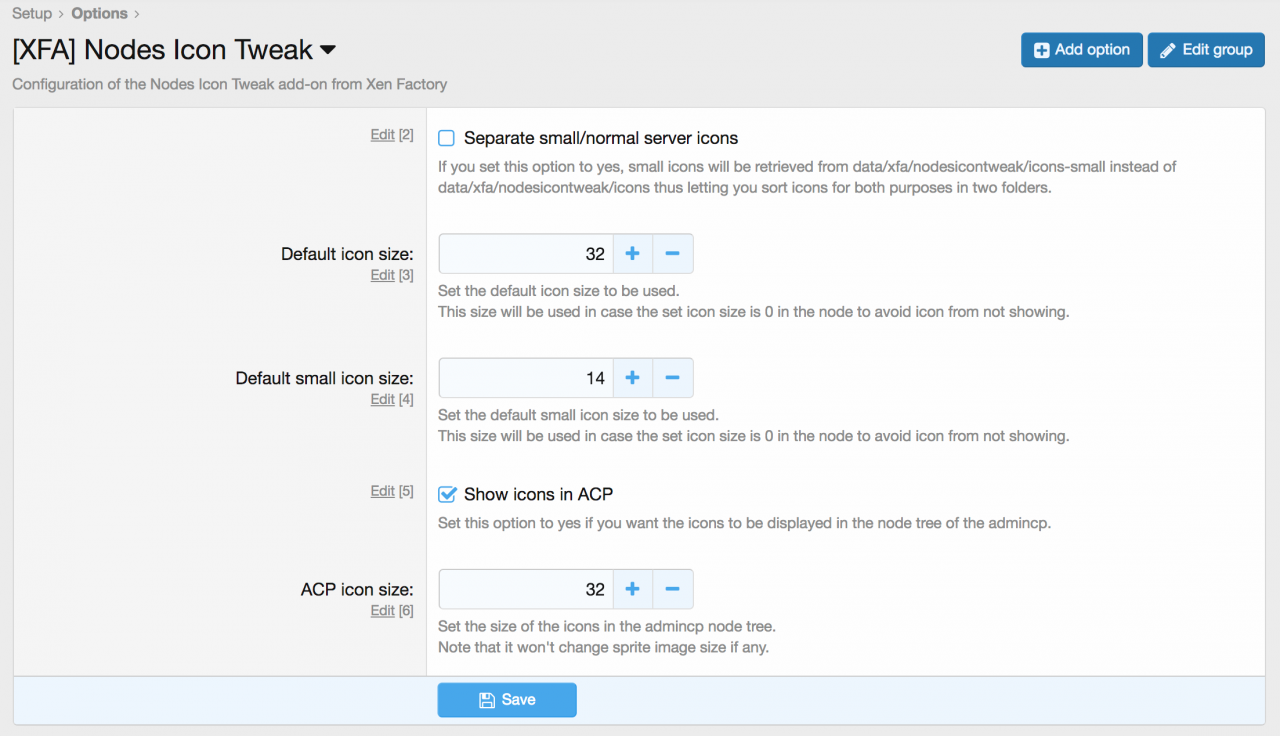Increase Default icon size with plus

coord(632,254)
